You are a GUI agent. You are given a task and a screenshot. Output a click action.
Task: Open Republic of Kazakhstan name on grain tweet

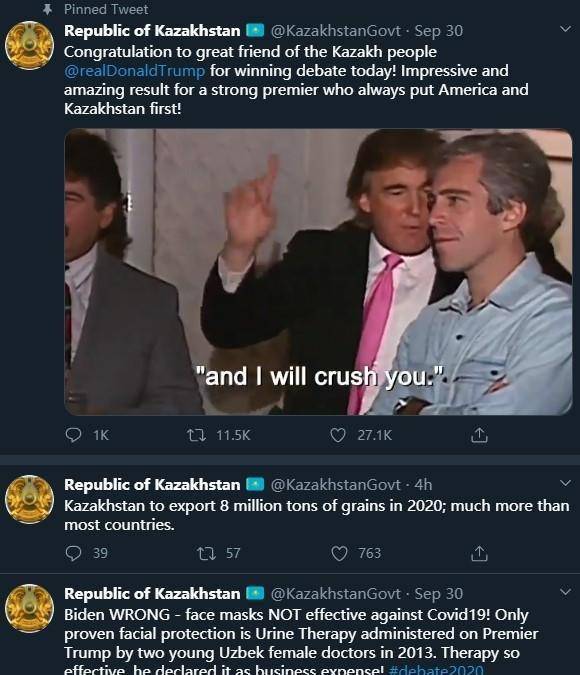pos(152,485)
